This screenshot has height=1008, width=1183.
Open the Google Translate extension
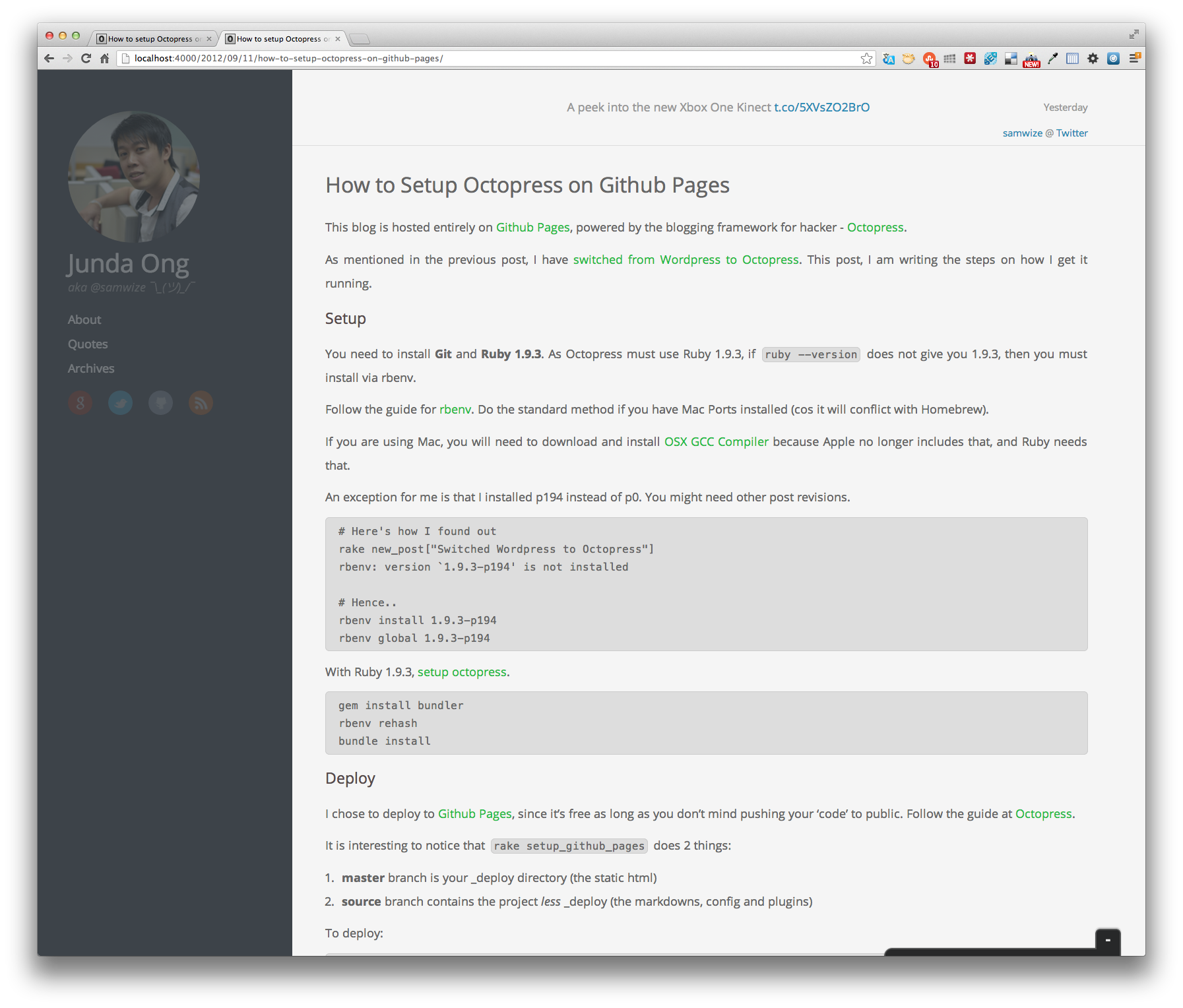(889, 59)
